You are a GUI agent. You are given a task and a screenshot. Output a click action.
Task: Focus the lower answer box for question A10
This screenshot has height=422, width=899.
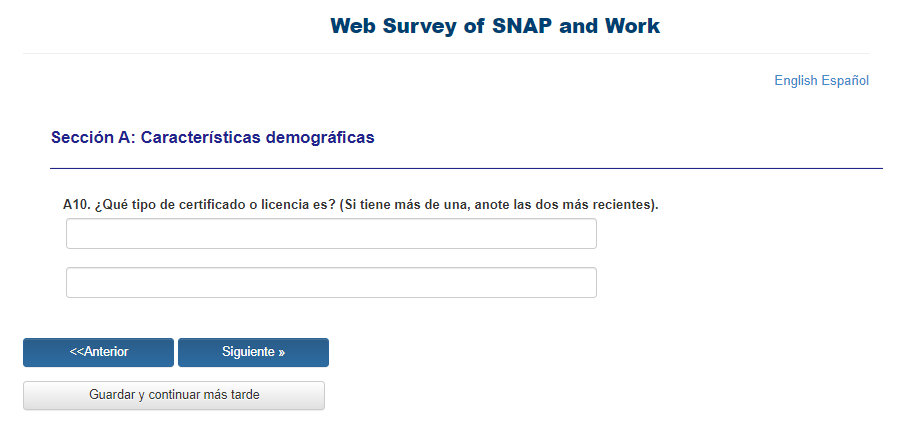(x=331, y=282)
